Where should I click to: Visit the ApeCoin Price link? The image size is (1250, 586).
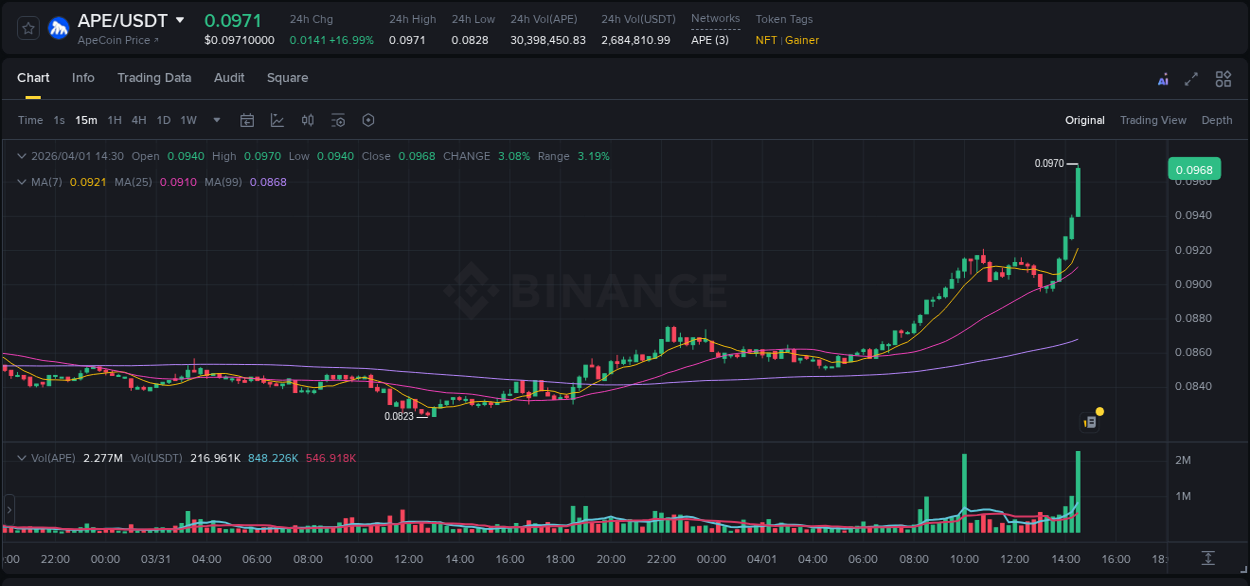click(x=116, y=40)
